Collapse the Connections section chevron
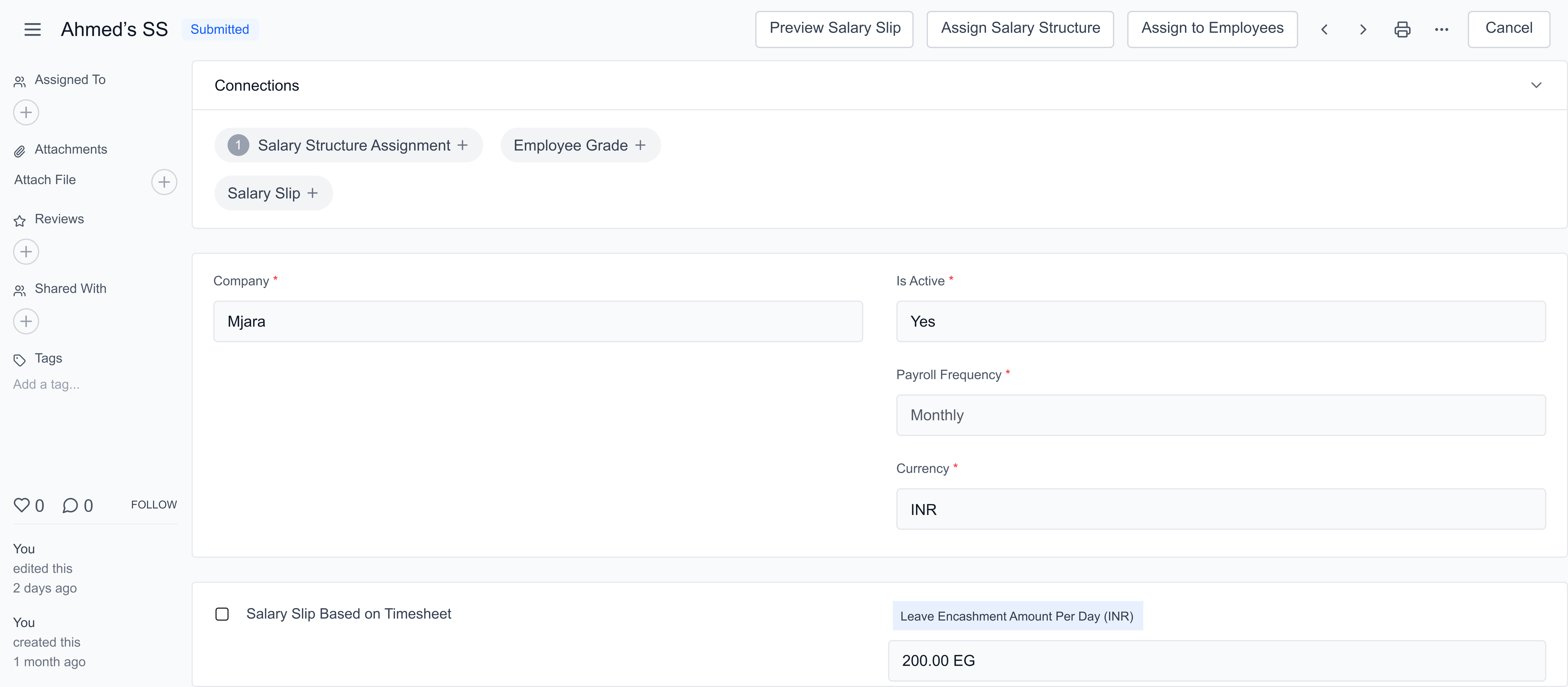The image size is (1568, 687). pos(1536,85)
